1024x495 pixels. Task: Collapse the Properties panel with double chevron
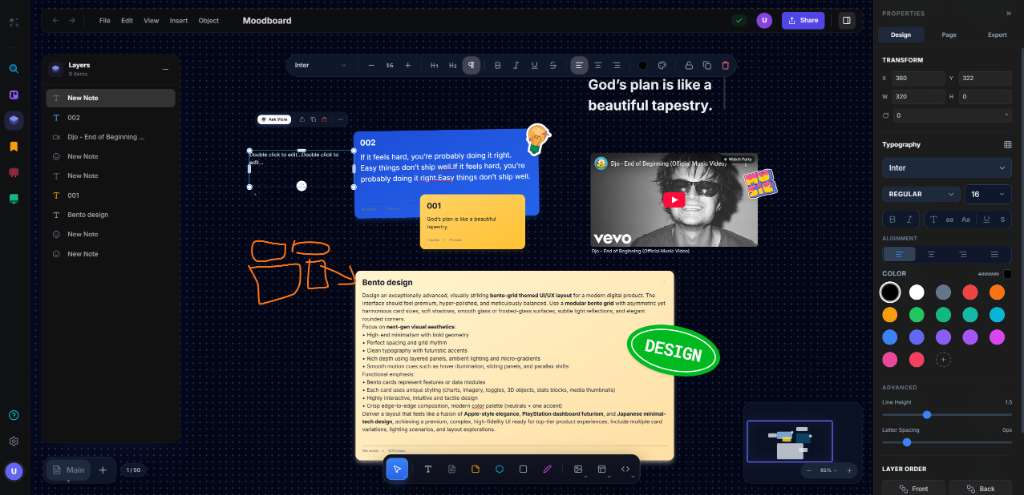click(x=1008, y=13)
